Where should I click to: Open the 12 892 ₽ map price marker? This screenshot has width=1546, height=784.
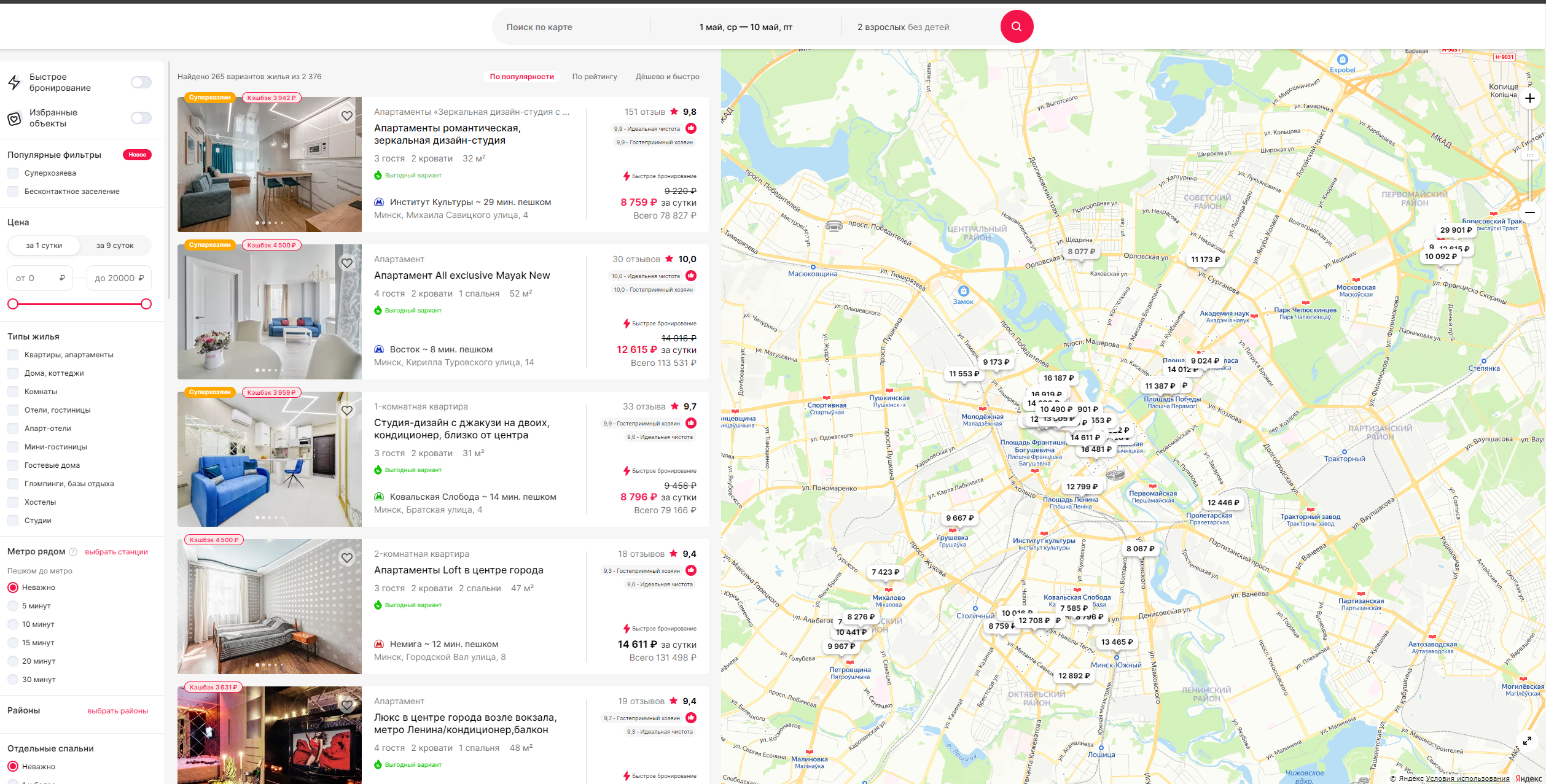coord(1074,676)
